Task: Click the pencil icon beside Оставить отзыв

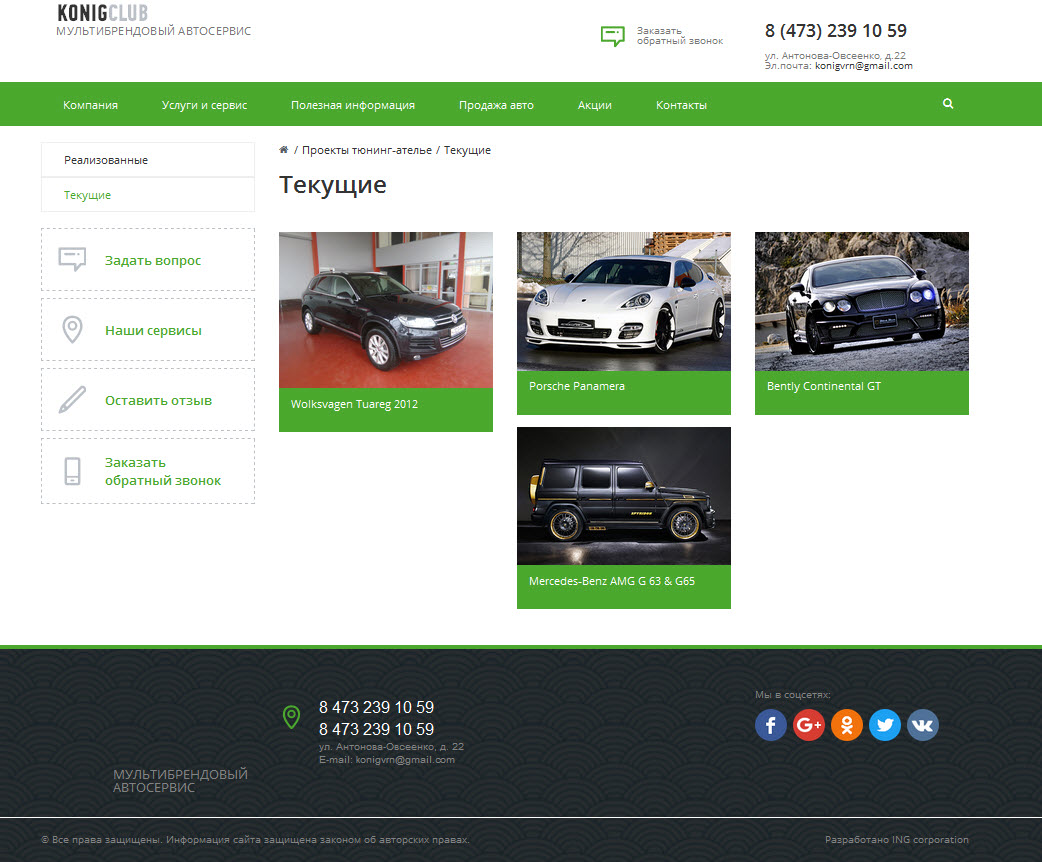Action: pos(72,399)
